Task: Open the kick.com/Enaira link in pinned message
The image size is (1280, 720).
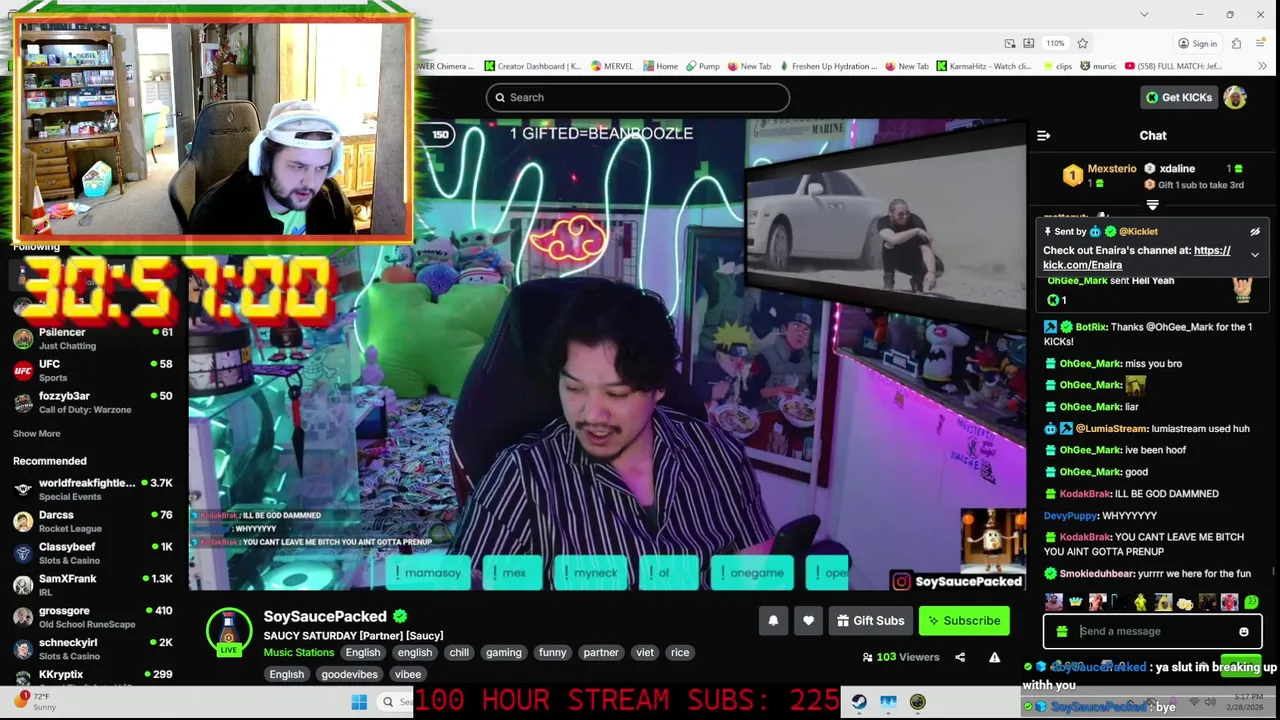Action: point(1136,258)
